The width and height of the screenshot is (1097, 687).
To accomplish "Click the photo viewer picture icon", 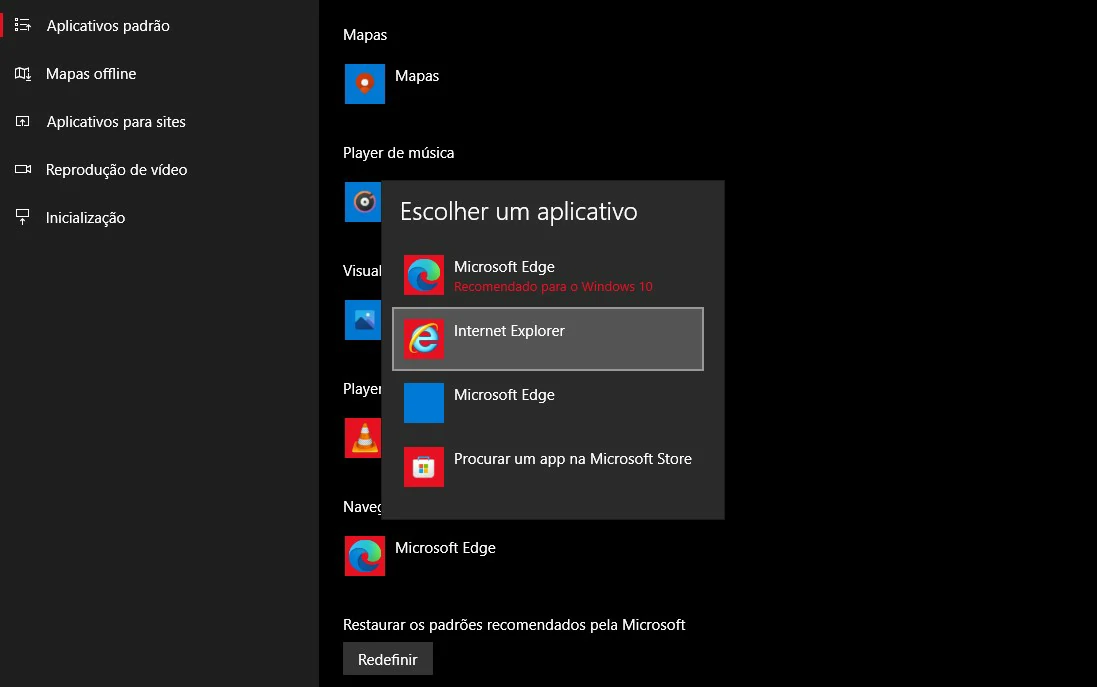I will click(x=362, y=320).
